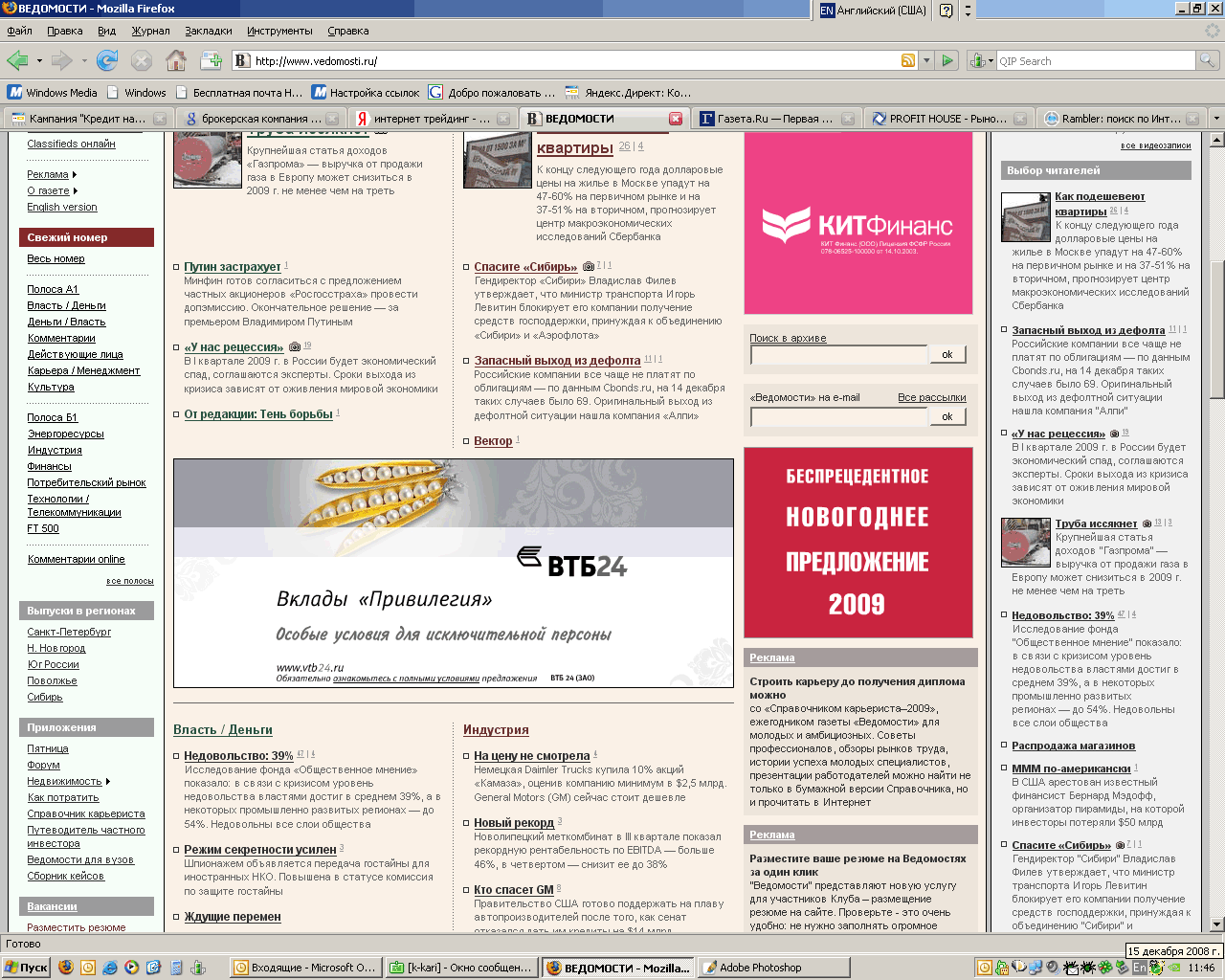The image size is (1225, 980).
Task: Expand the address bar URL history dropdown
Action: [x=926, y=60]
